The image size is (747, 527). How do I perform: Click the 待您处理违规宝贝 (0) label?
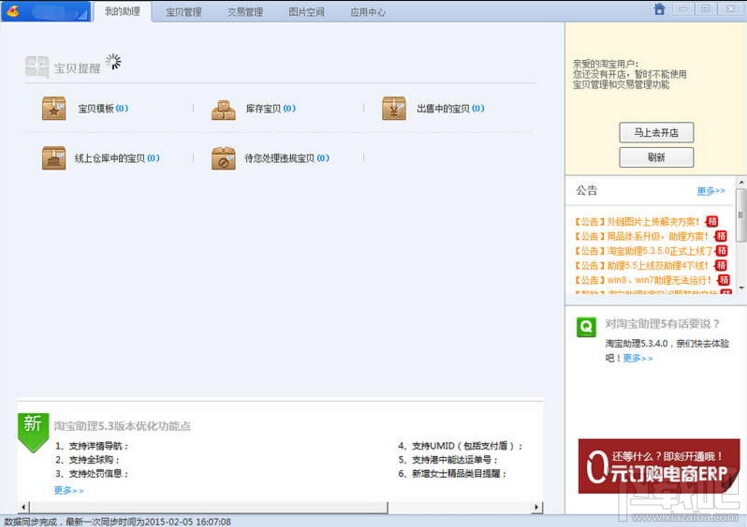[x=287, y=158]
